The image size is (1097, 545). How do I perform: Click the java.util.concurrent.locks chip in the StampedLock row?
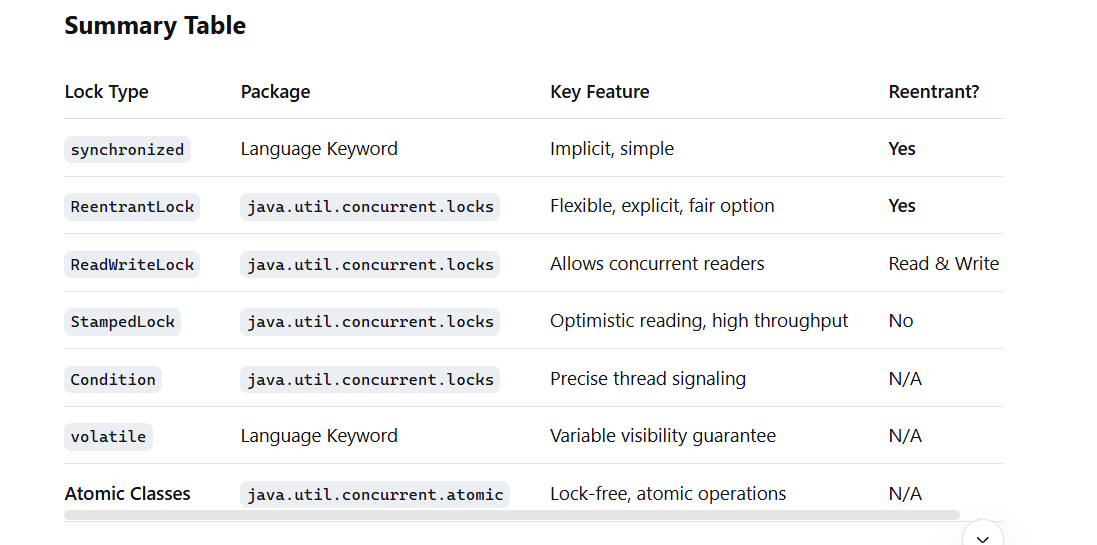click(x=370, y=322)
